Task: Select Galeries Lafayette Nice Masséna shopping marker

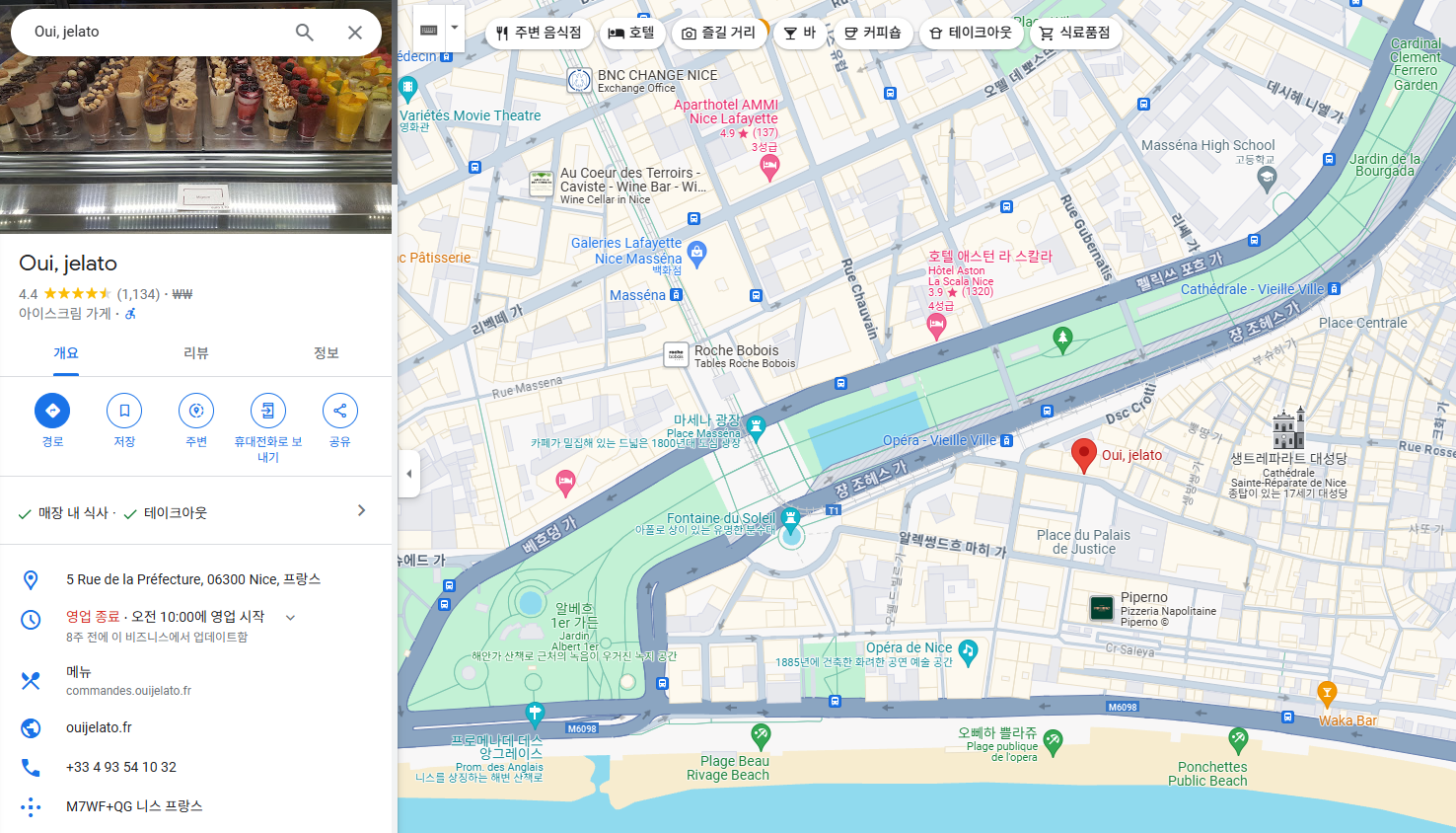Action: tap(696, 254)
